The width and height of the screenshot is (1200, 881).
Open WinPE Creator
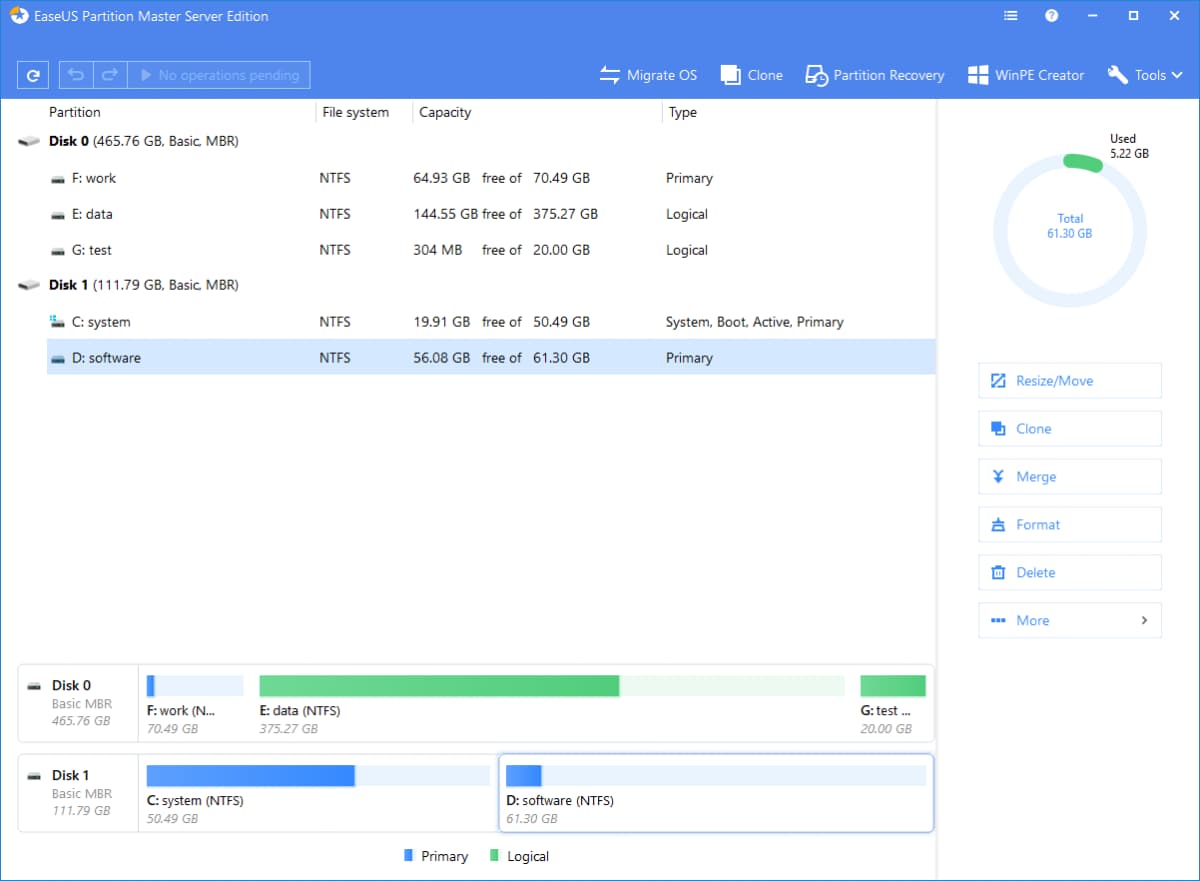pos(1026,75)
